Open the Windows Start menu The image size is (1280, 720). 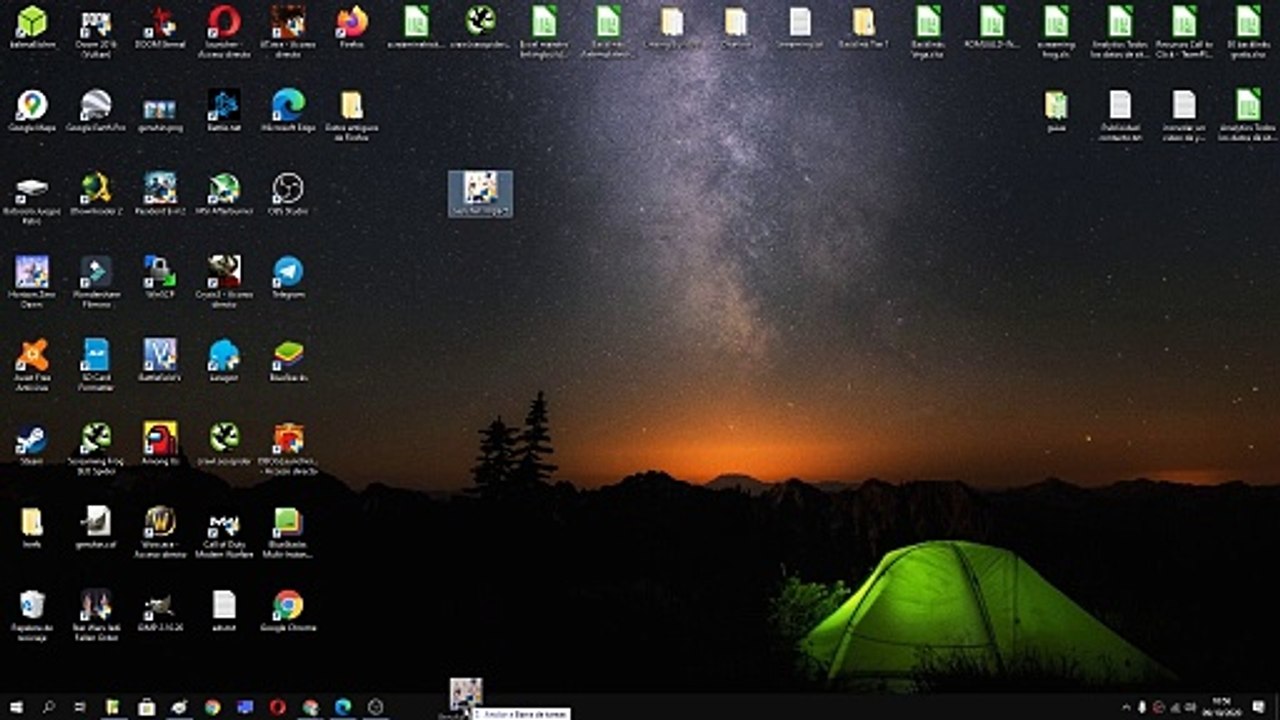[16, 707]
